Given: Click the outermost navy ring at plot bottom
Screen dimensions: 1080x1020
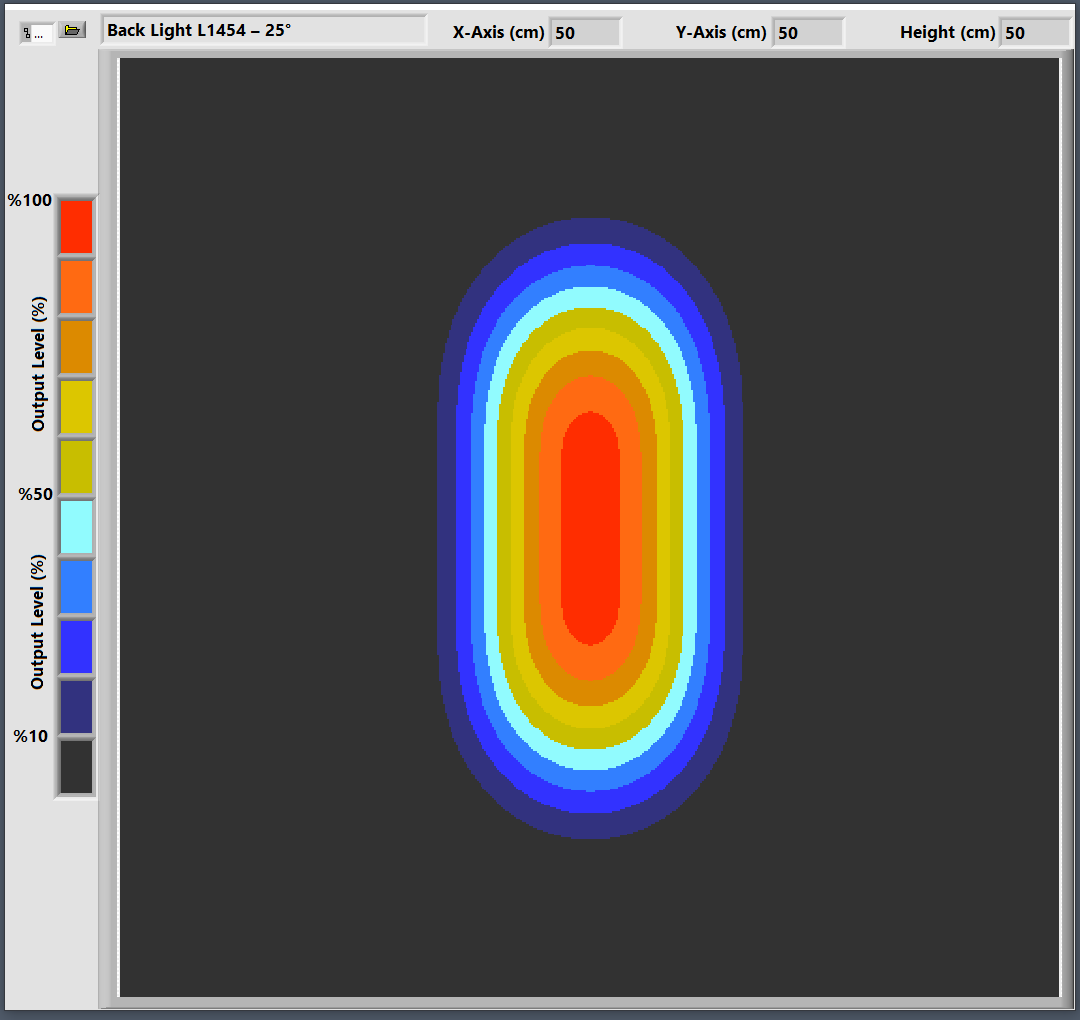Looking at the screenshot, I should 590,826.
